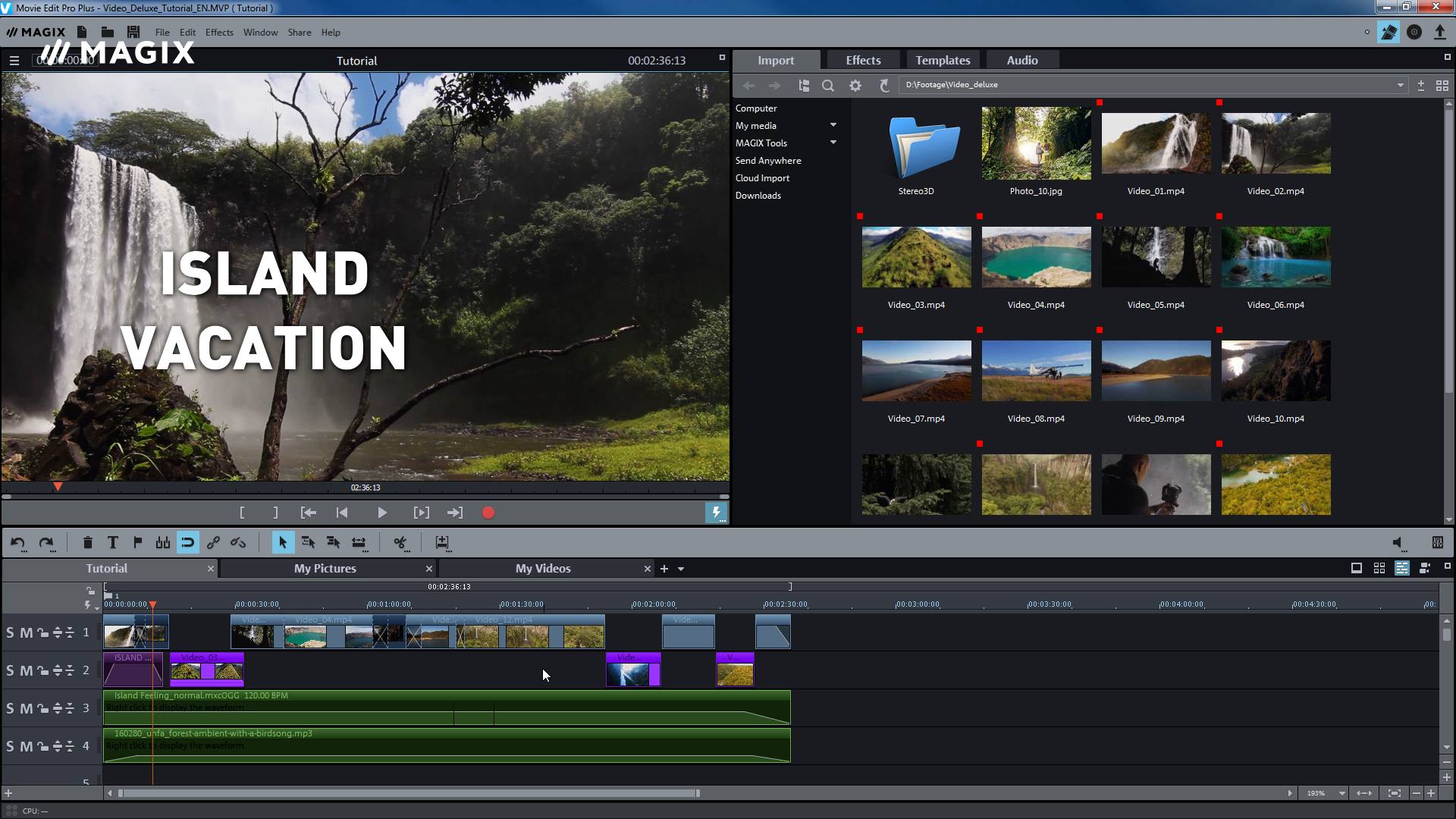Click the redo icon
This screenshot has width=1456, height=819.
45,542
